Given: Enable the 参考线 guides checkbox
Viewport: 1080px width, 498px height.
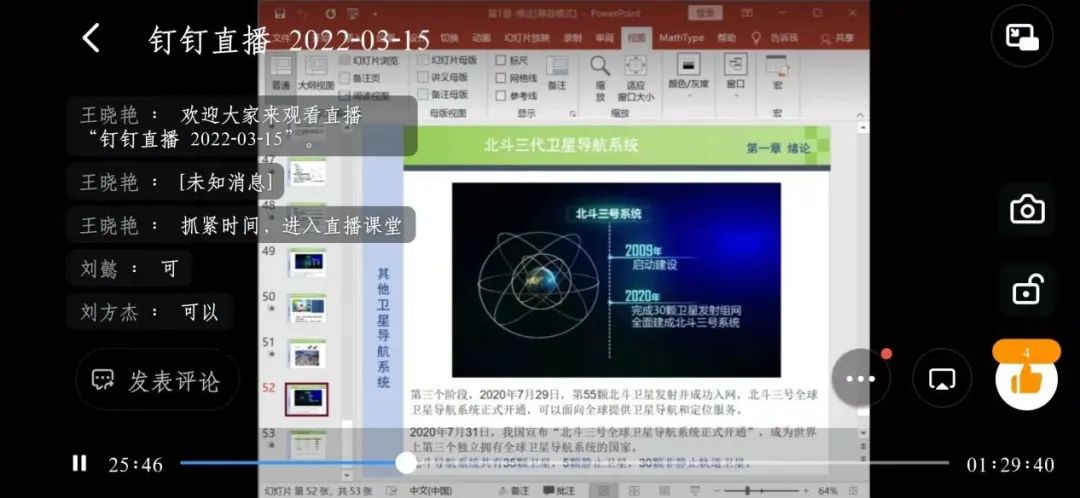Looking at the screenshot, I should 502,96.
